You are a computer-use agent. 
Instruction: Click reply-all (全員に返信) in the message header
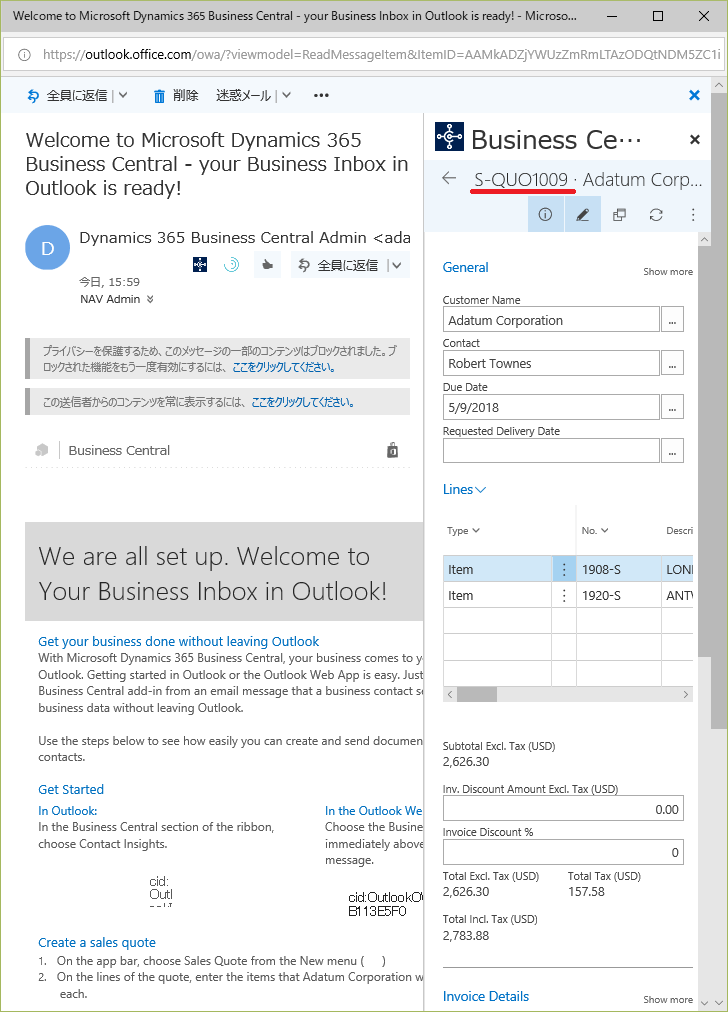tap(338, 265)
